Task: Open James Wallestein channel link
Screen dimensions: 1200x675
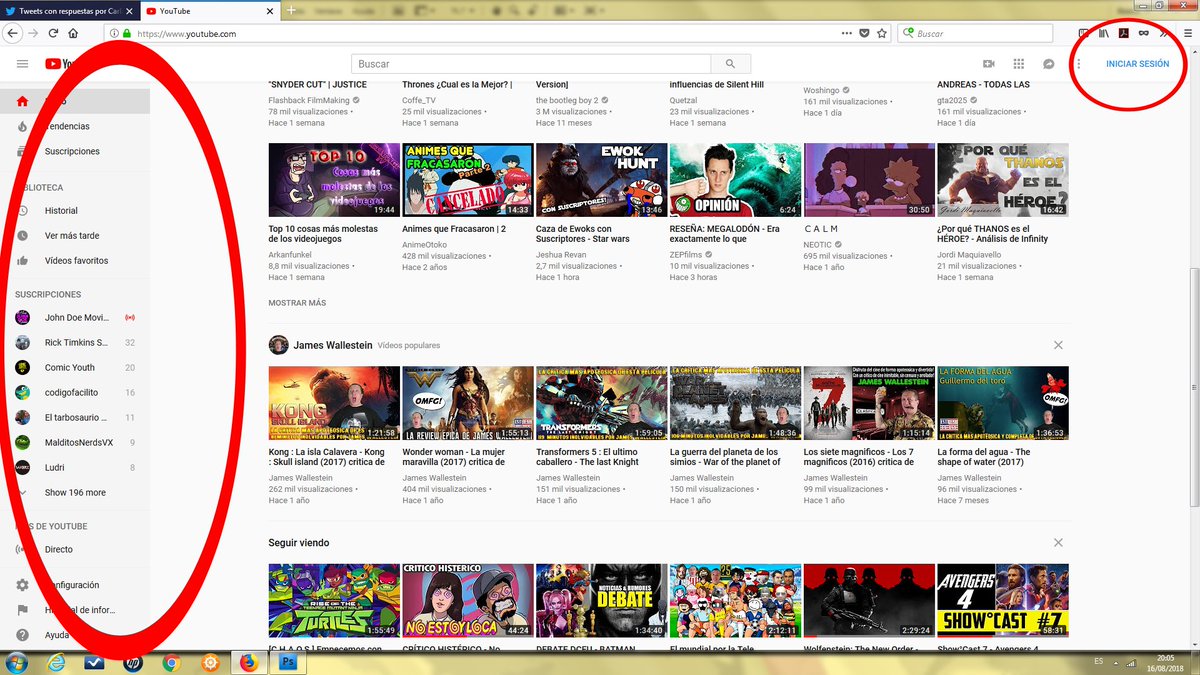Action: click(333, 345)
